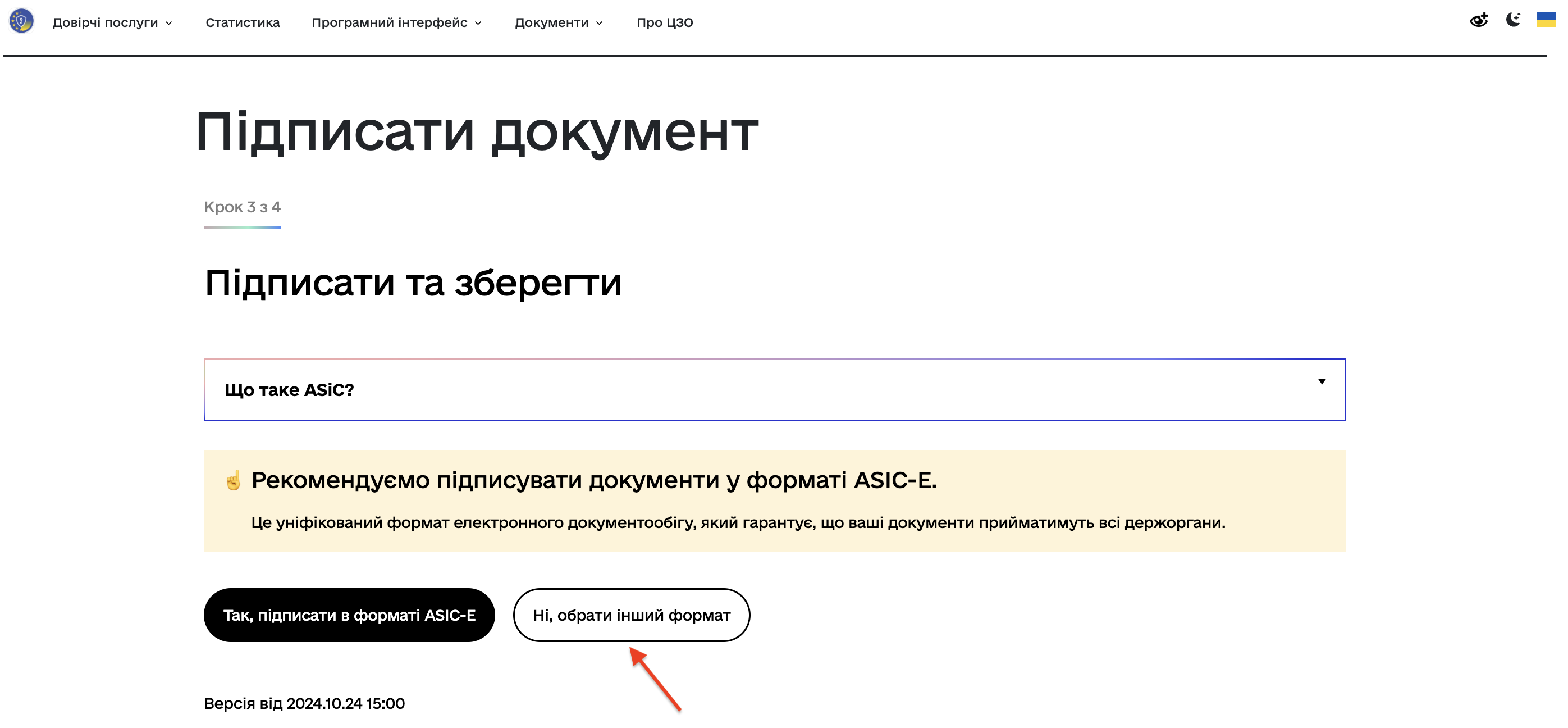Click the chevron beside Довірчі послуги
The image size is (1568, 728).
tap(169, 23)
